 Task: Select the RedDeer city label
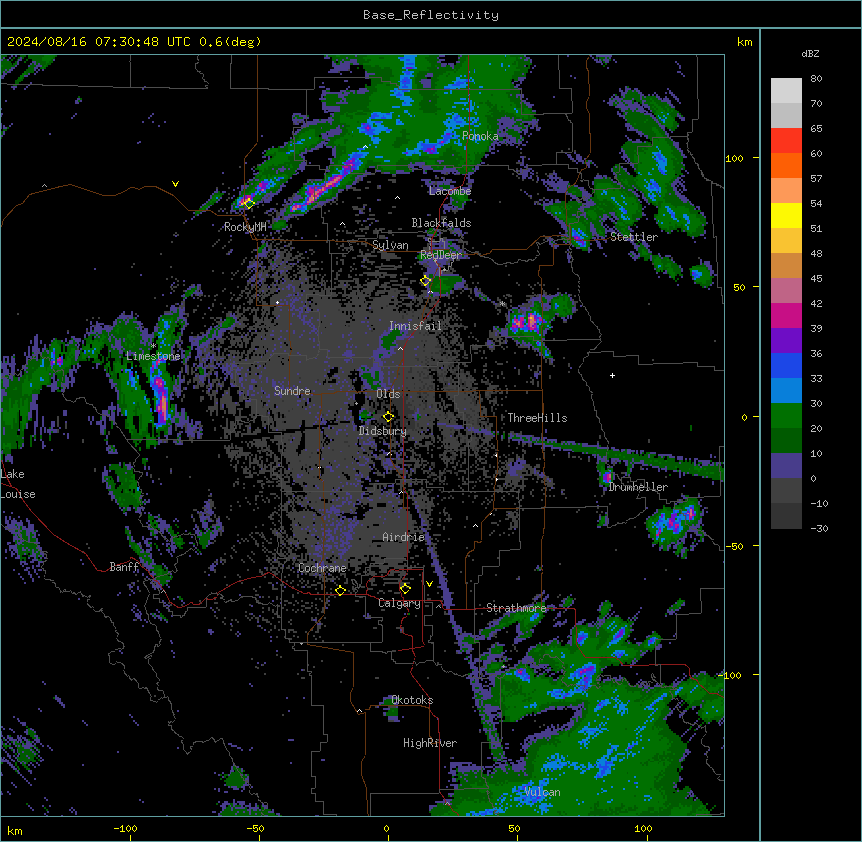441,254
